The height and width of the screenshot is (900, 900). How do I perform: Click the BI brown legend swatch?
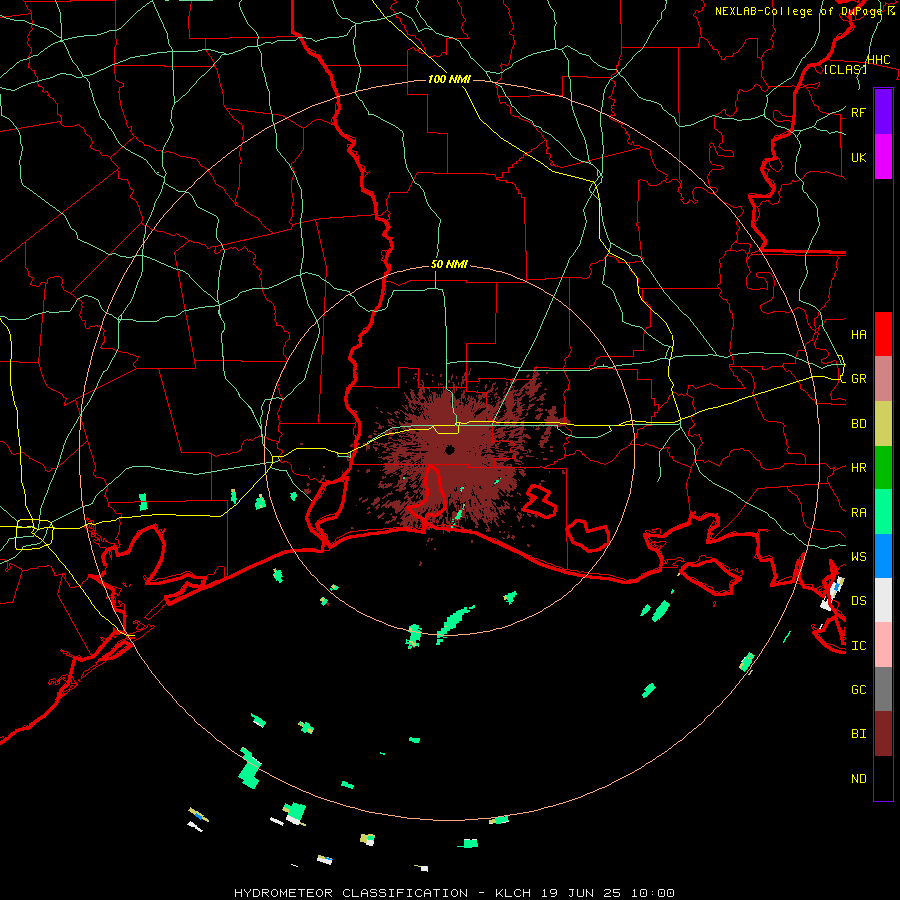[x=883, y=734]
